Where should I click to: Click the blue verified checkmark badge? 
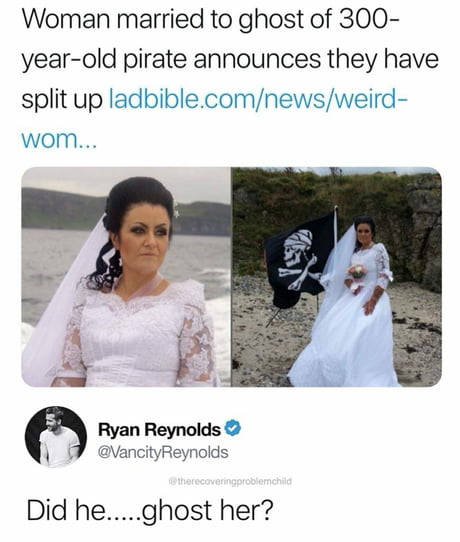point(233,428)
